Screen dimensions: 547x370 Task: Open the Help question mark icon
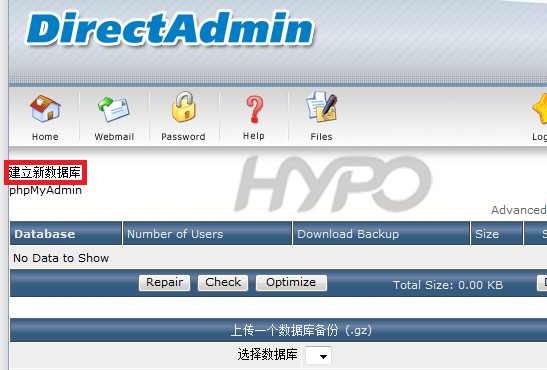254,110
